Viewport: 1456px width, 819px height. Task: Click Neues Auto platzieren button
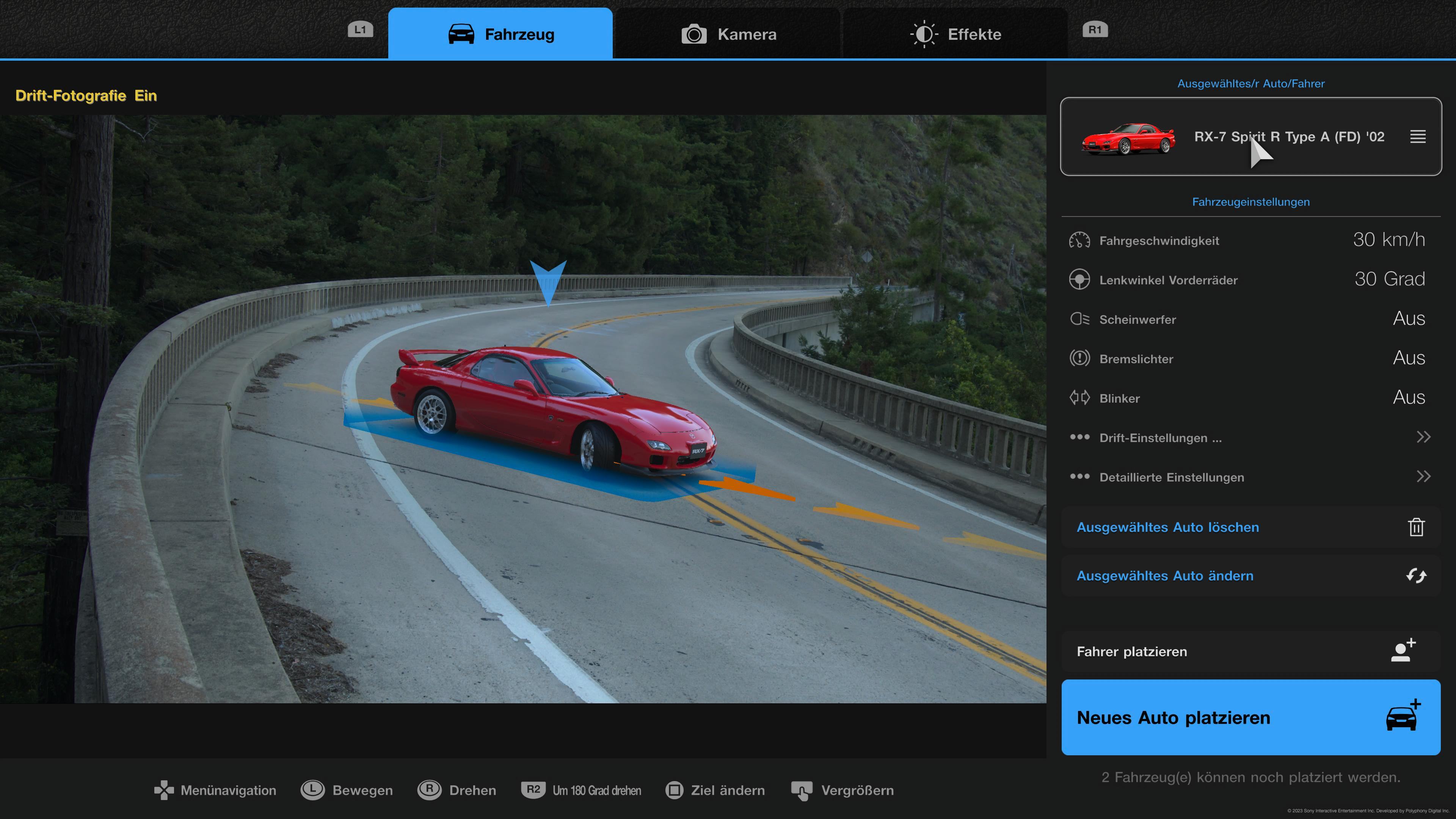click(x=1250, y=717)
